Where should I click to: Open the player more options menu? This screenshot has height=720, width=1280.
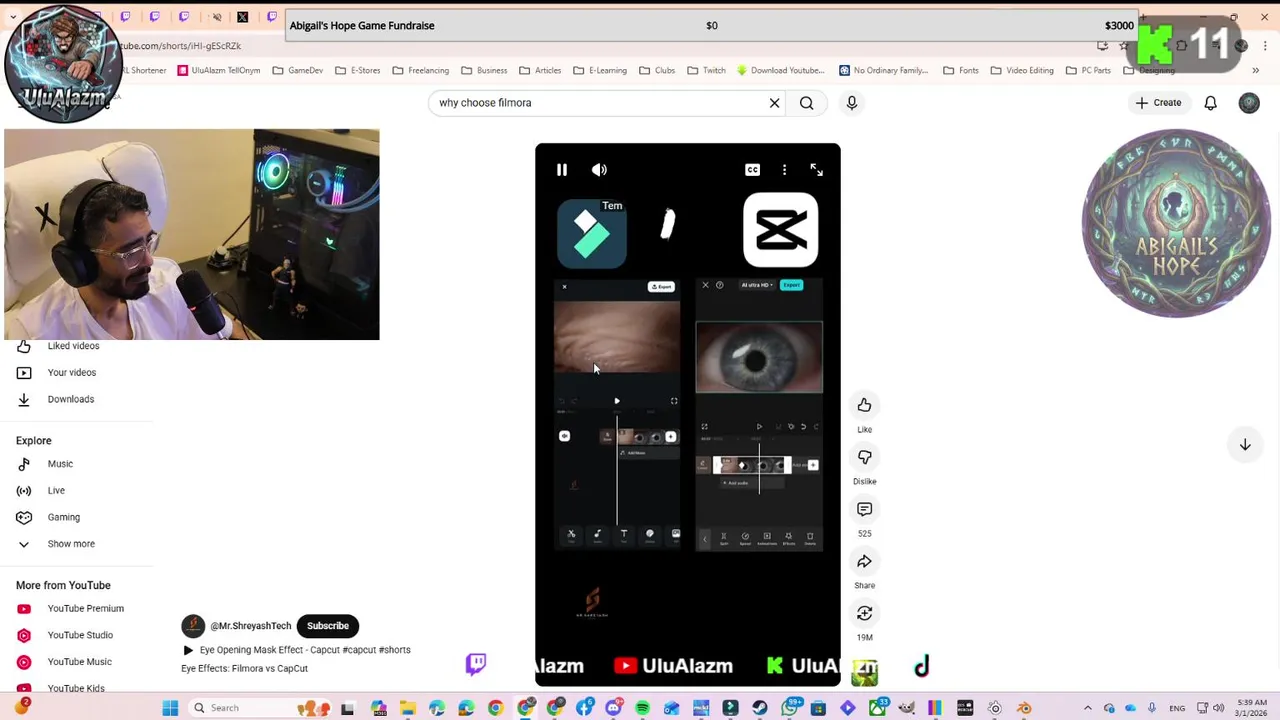point(784,170)
